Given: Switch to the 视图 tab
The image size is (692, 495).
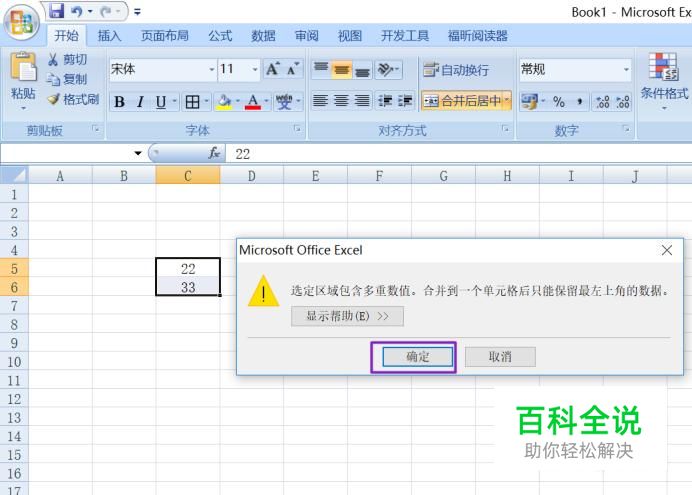Looking at the screenshot, I should pyautogui.click(x=350, y=36).
